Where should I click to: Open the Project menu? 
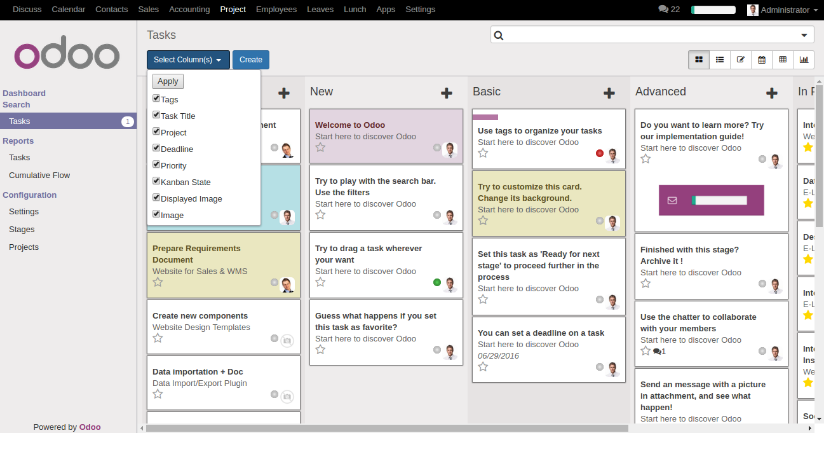(233, 9)
